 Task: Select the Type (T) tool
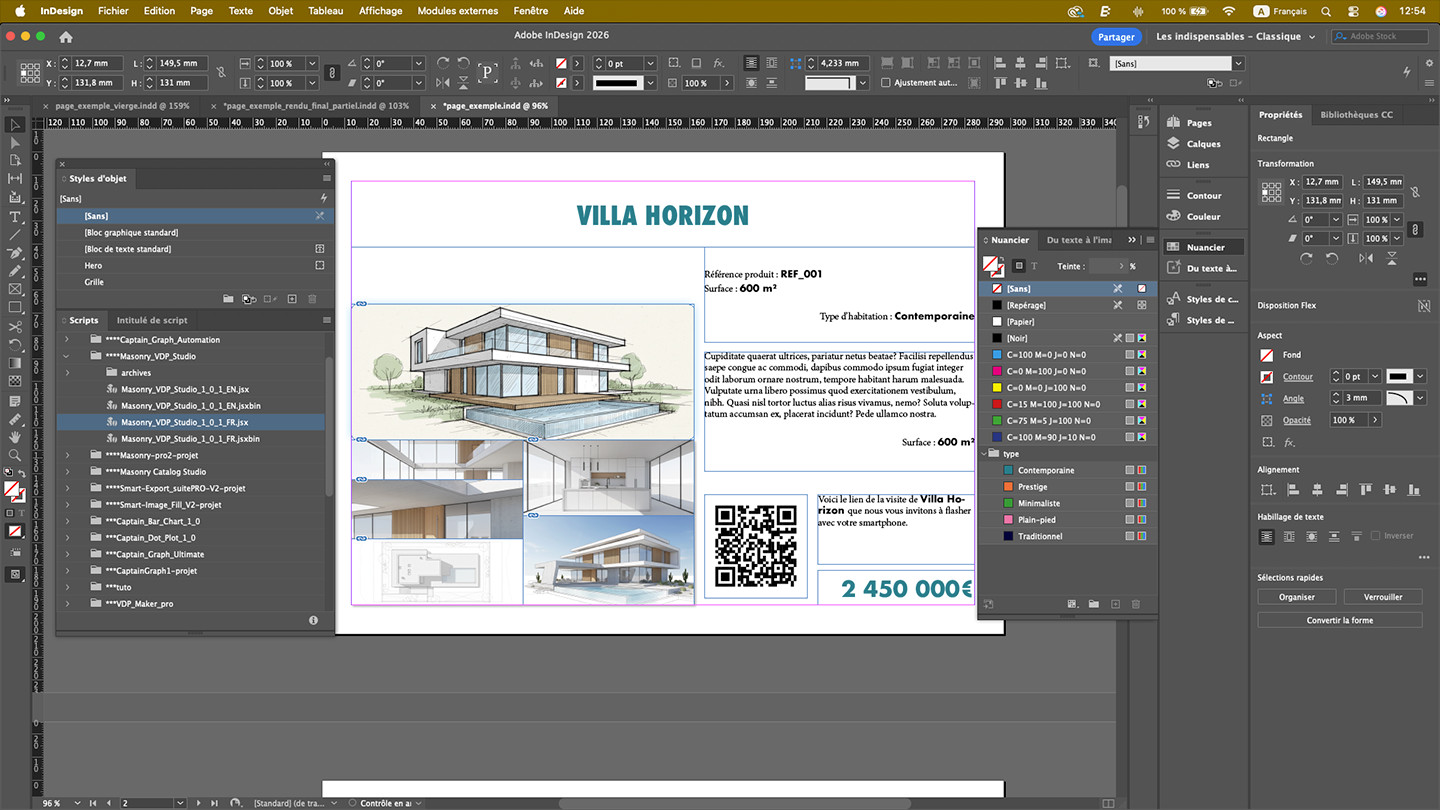(15, 216)
